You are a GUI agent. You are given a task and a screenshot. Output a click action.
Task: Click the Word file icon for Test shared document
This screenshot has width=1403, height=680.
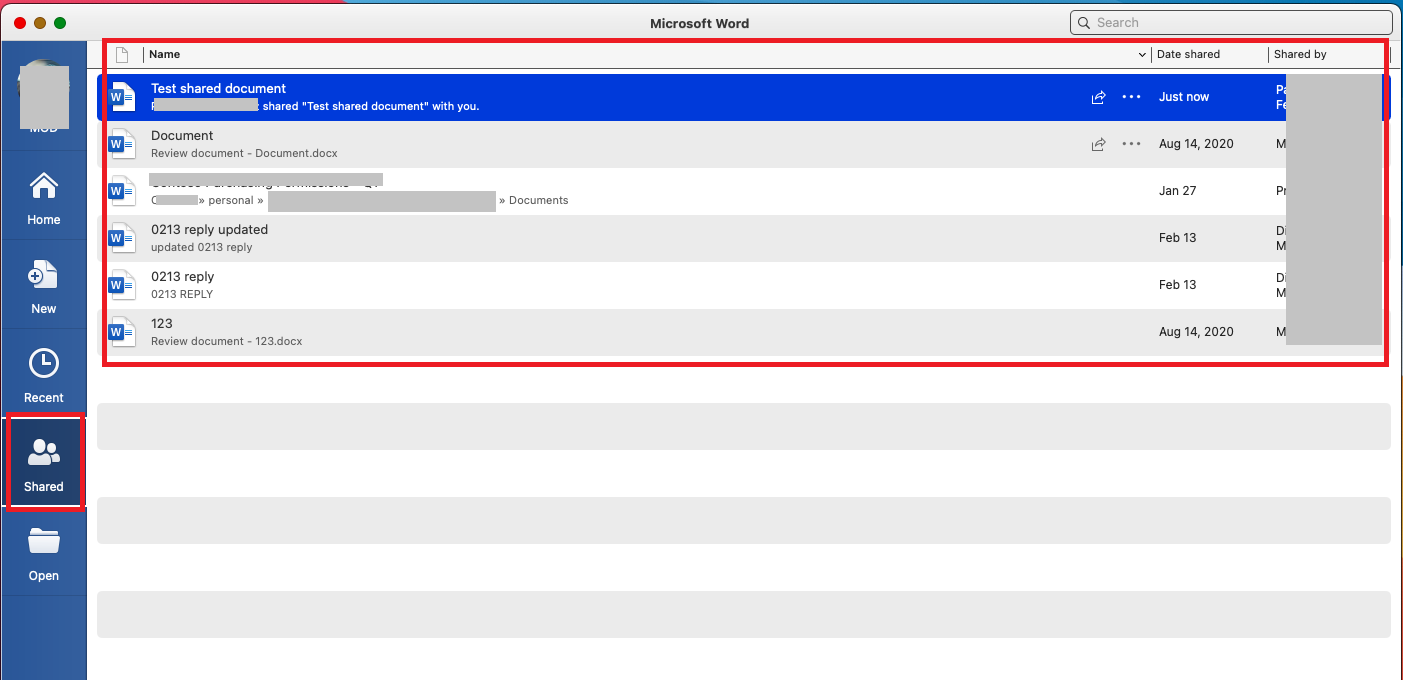122,97
